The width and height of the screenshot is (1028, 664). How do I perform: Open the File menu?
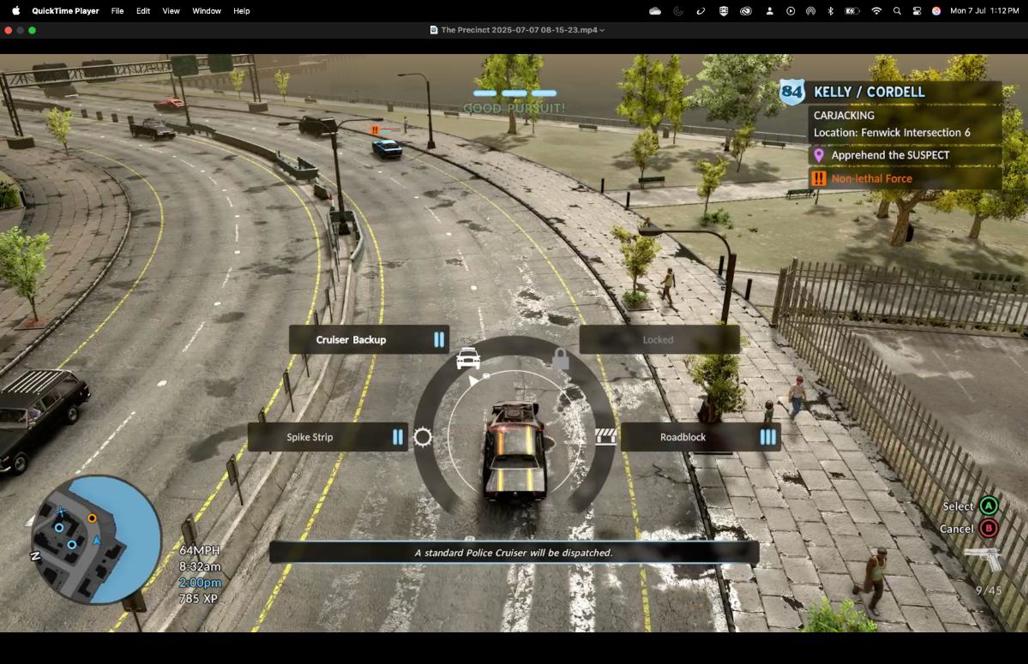coord(117,10)
